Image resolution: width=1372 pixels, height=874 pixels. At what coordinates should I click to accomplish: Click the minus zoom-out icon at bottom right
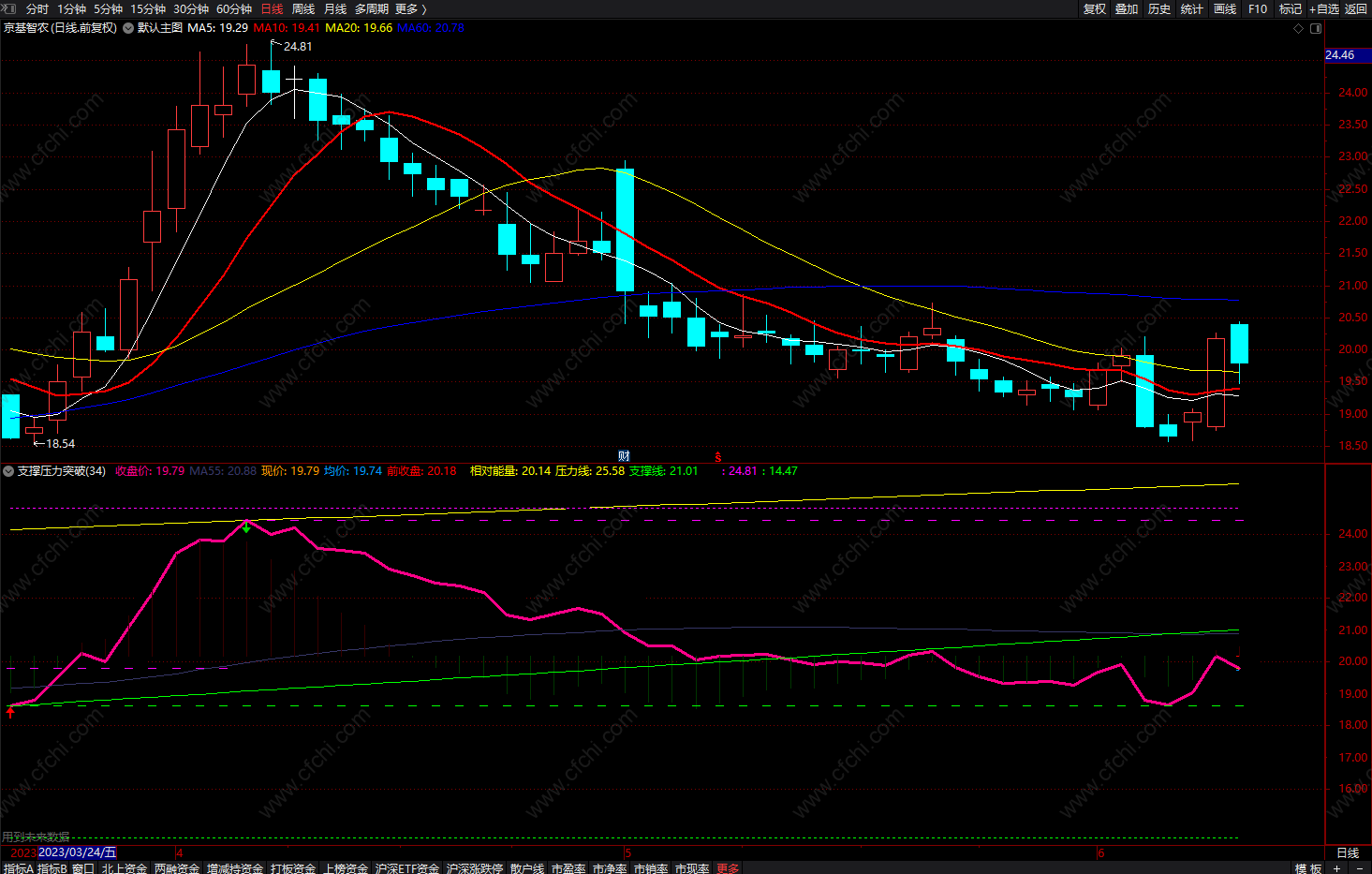(1359, 868)
